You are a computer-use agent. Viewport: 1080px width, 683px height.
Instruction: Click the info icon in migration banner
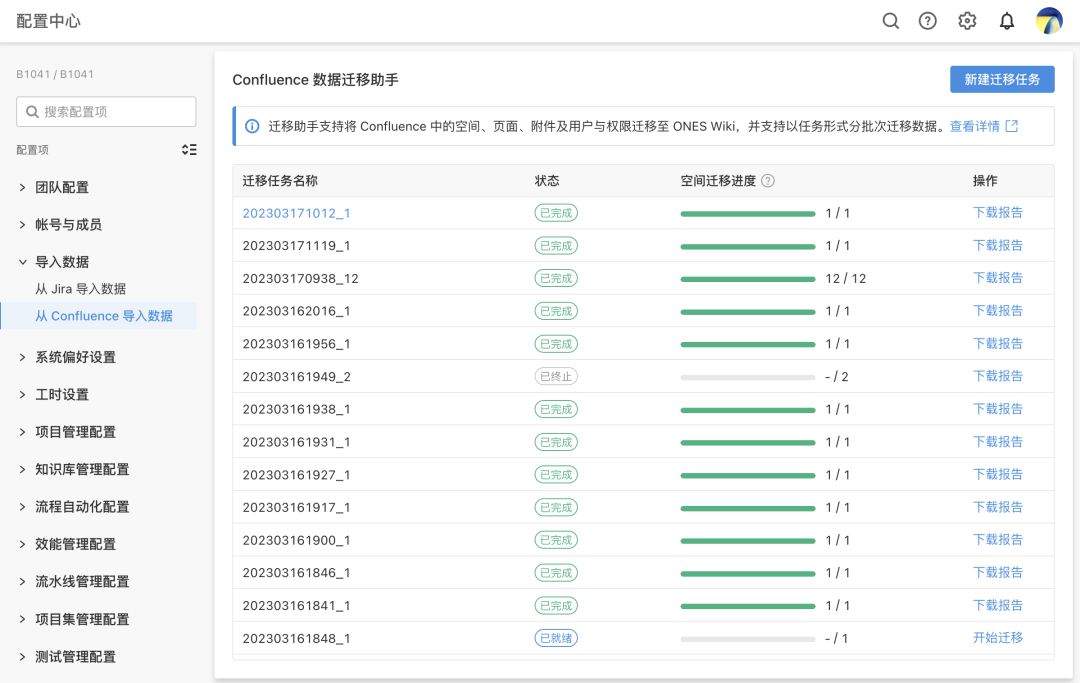252,127
